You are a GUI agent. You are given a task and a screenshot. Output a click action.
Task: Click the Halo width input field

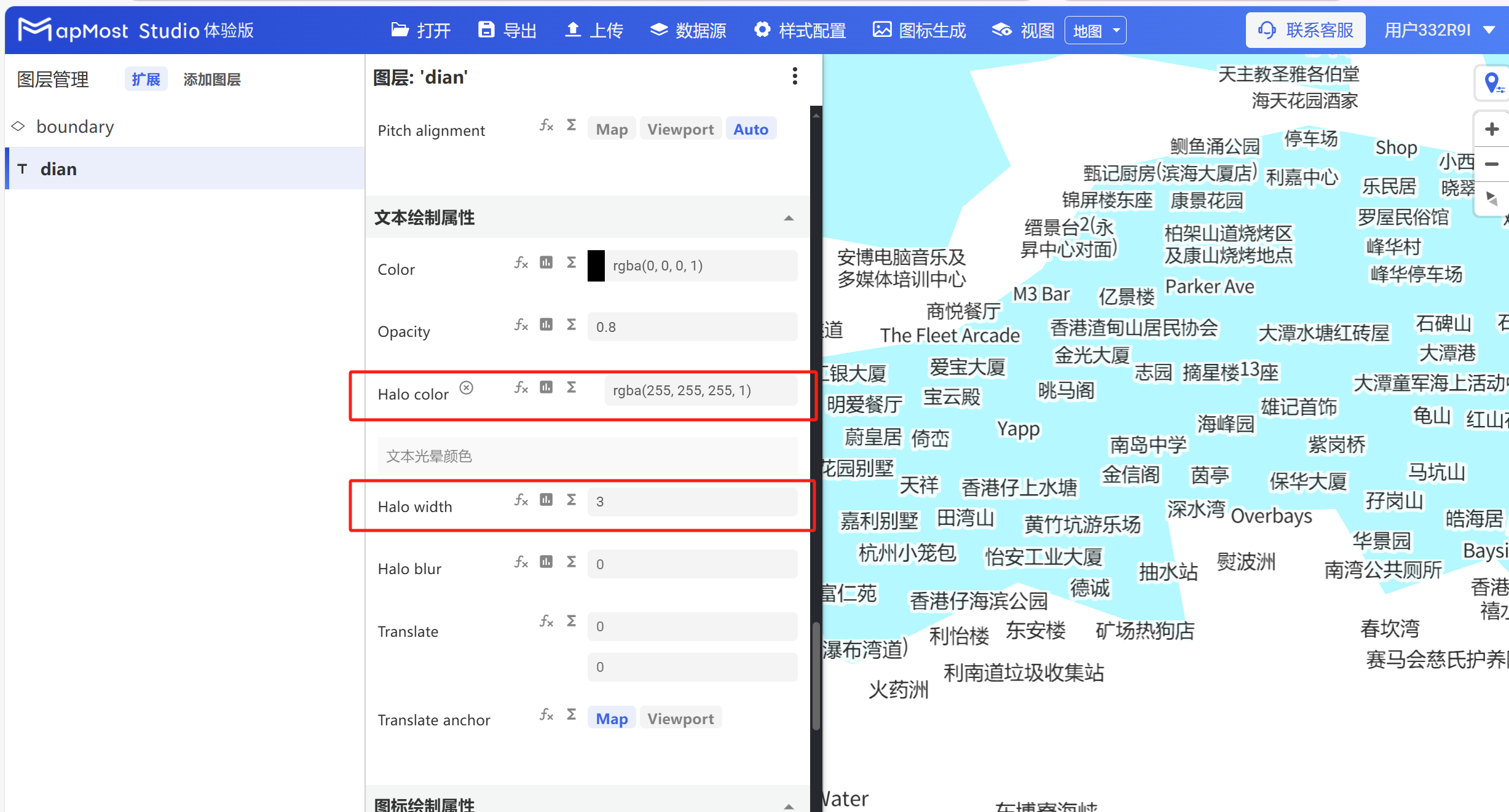[x=693, y=501]
